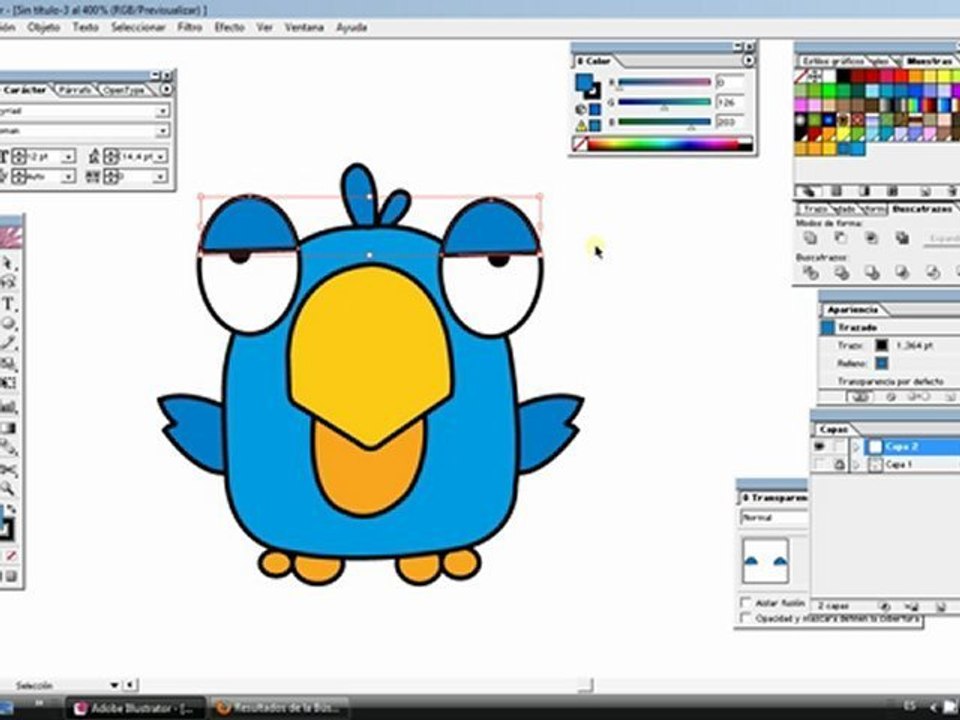Open the Filtro menu
The height and width of the screenshot is (720, 960).
[x=190, y=27]
